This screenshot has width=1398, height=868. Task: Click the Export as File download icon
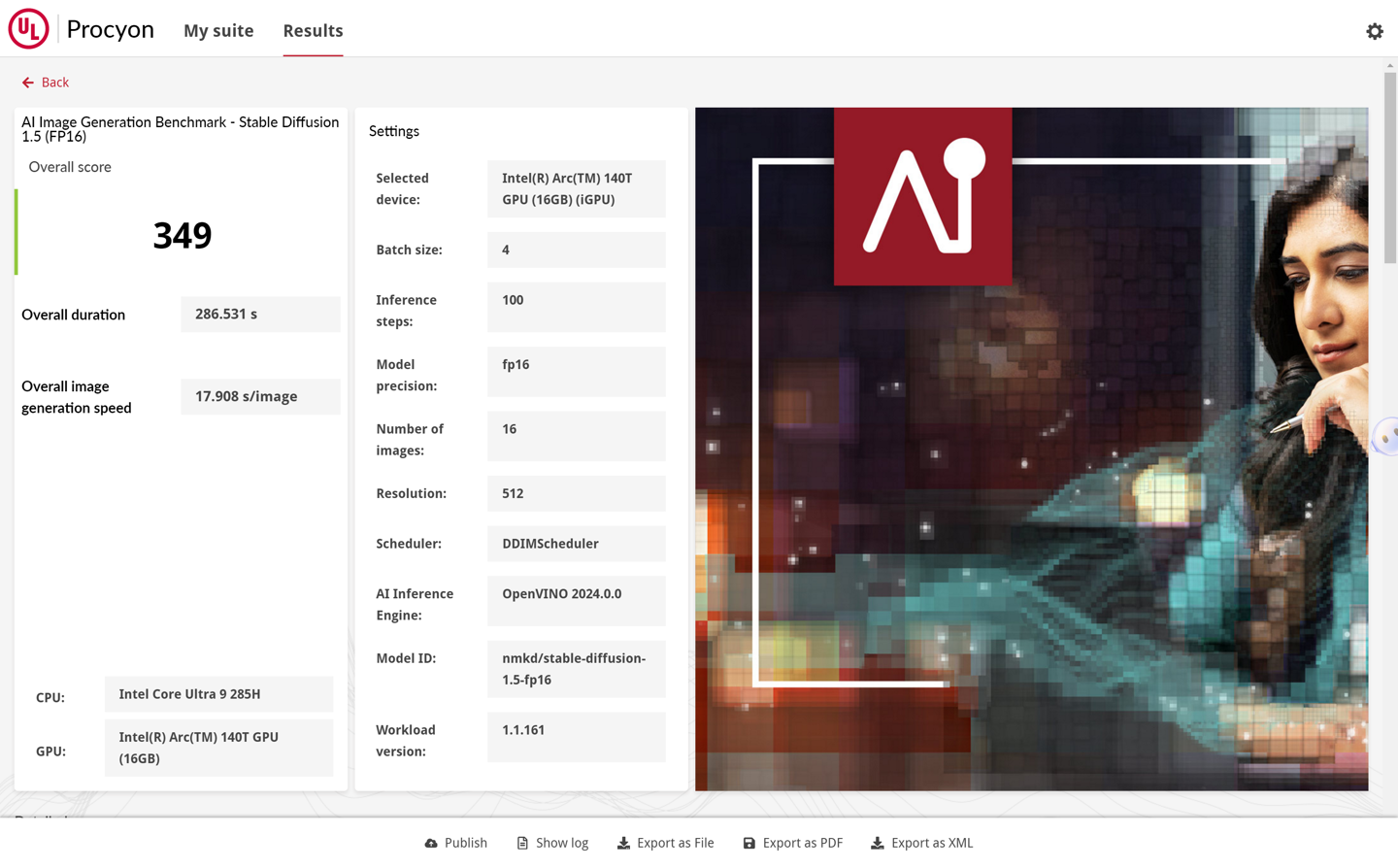[623, 843]
